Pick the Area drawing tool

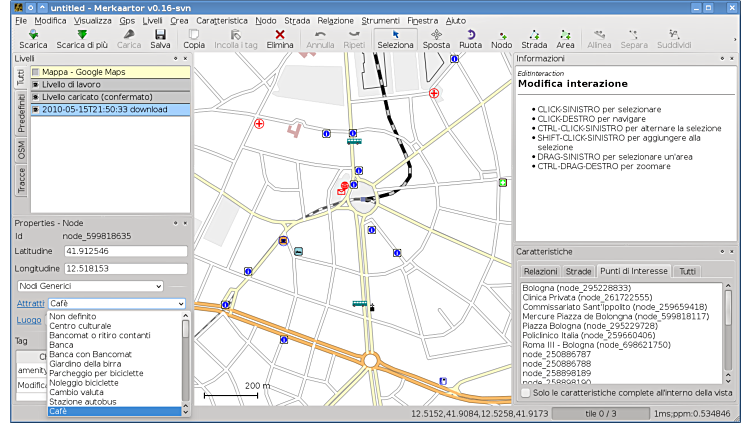[565, 39]
